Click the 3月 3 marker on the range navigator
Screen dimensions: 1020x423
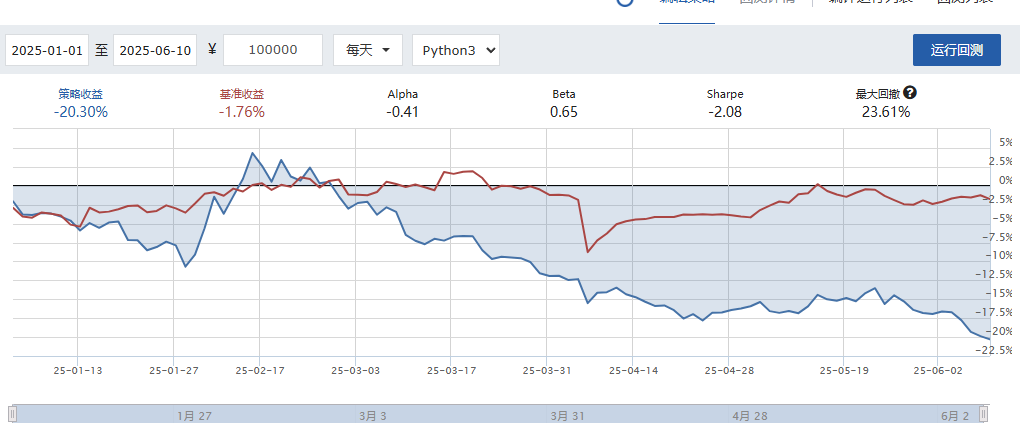[375, 415]
